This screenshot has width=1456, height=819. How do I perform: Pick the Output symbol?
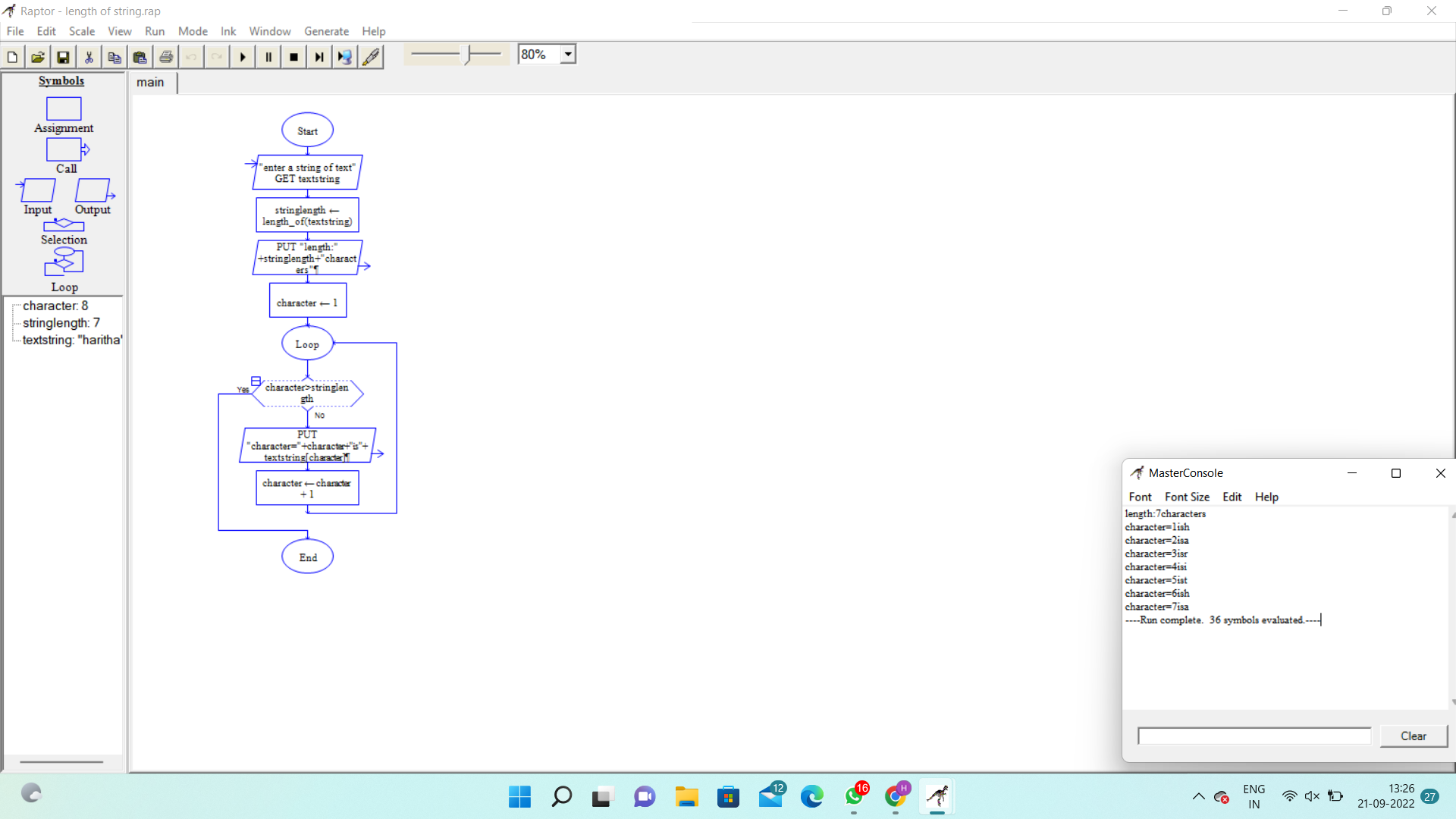pyautogui.click(x=93, y=190)
